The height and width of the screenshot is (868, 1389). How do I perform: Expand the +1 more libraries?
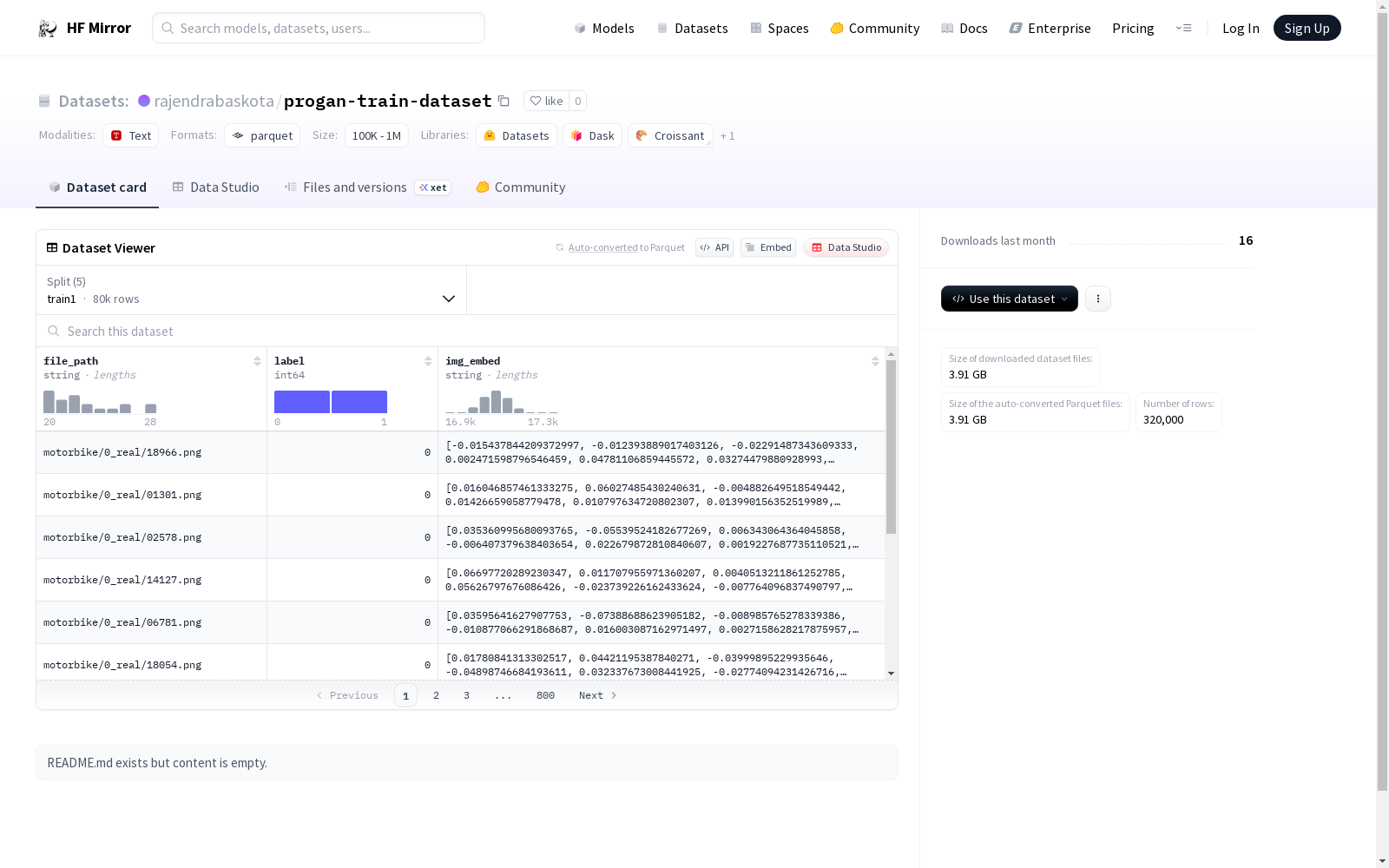[x=727, y=136]
